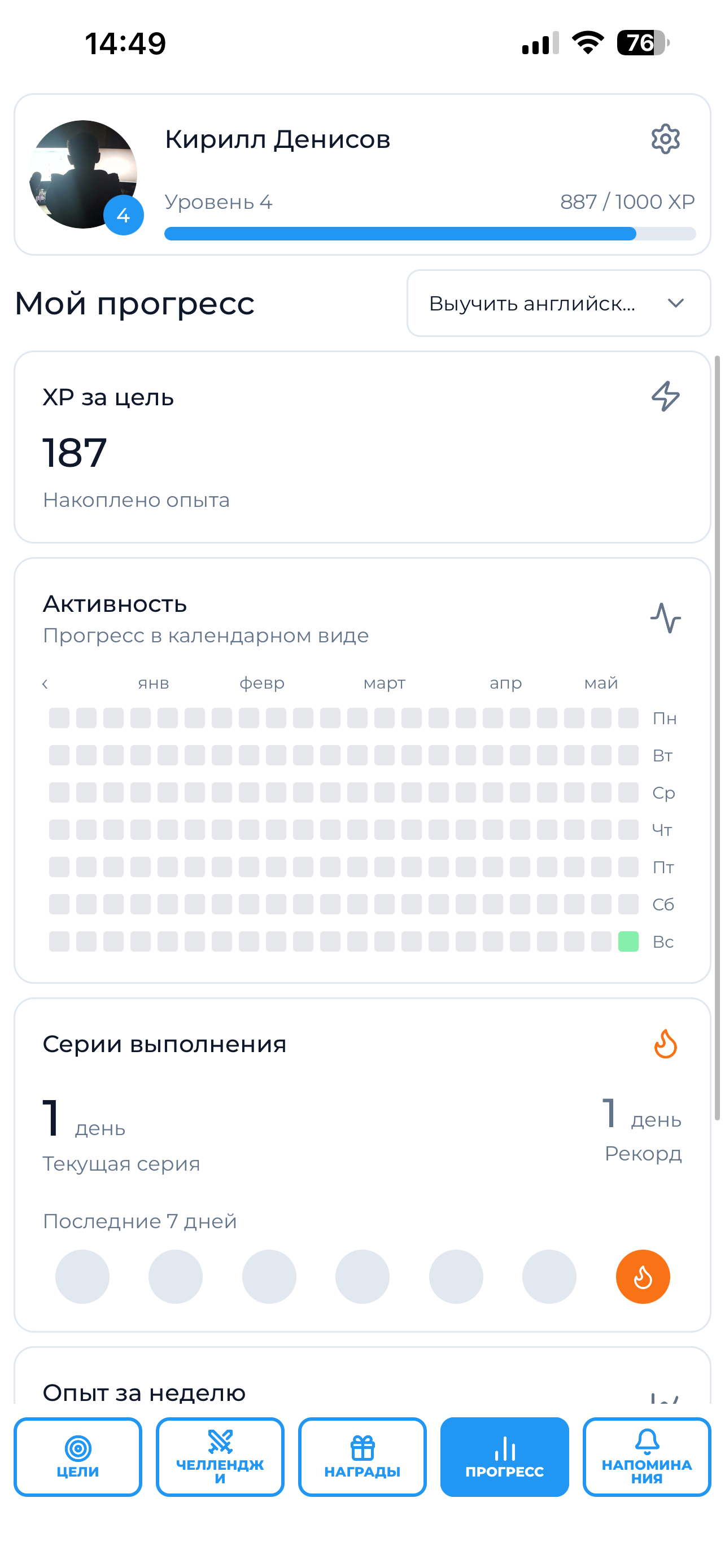
Task: Tap the orange flame streak icon
Action: point(665,1044)
